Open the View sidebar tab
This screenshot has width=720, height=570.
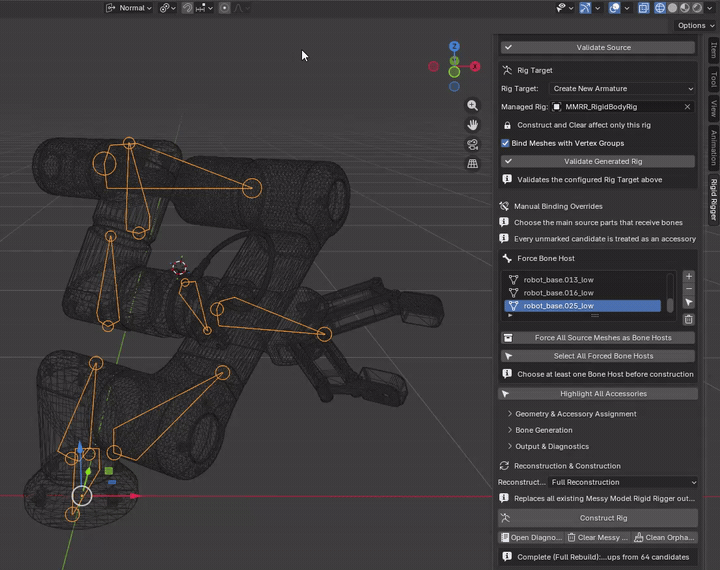point(714,107)
